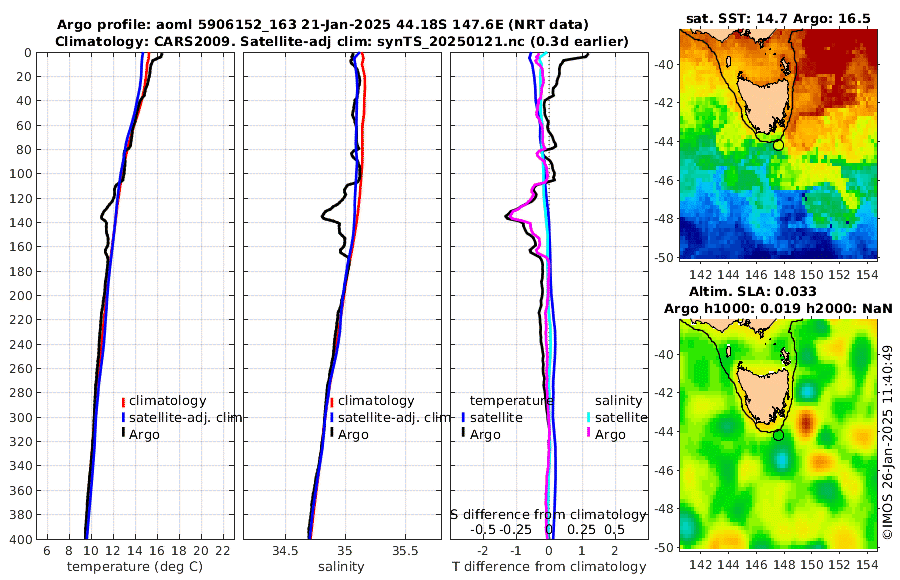Click the 'Altim. SLA: 0.033' heading
The width and height of the screenshot is (900, 580).
752,291
